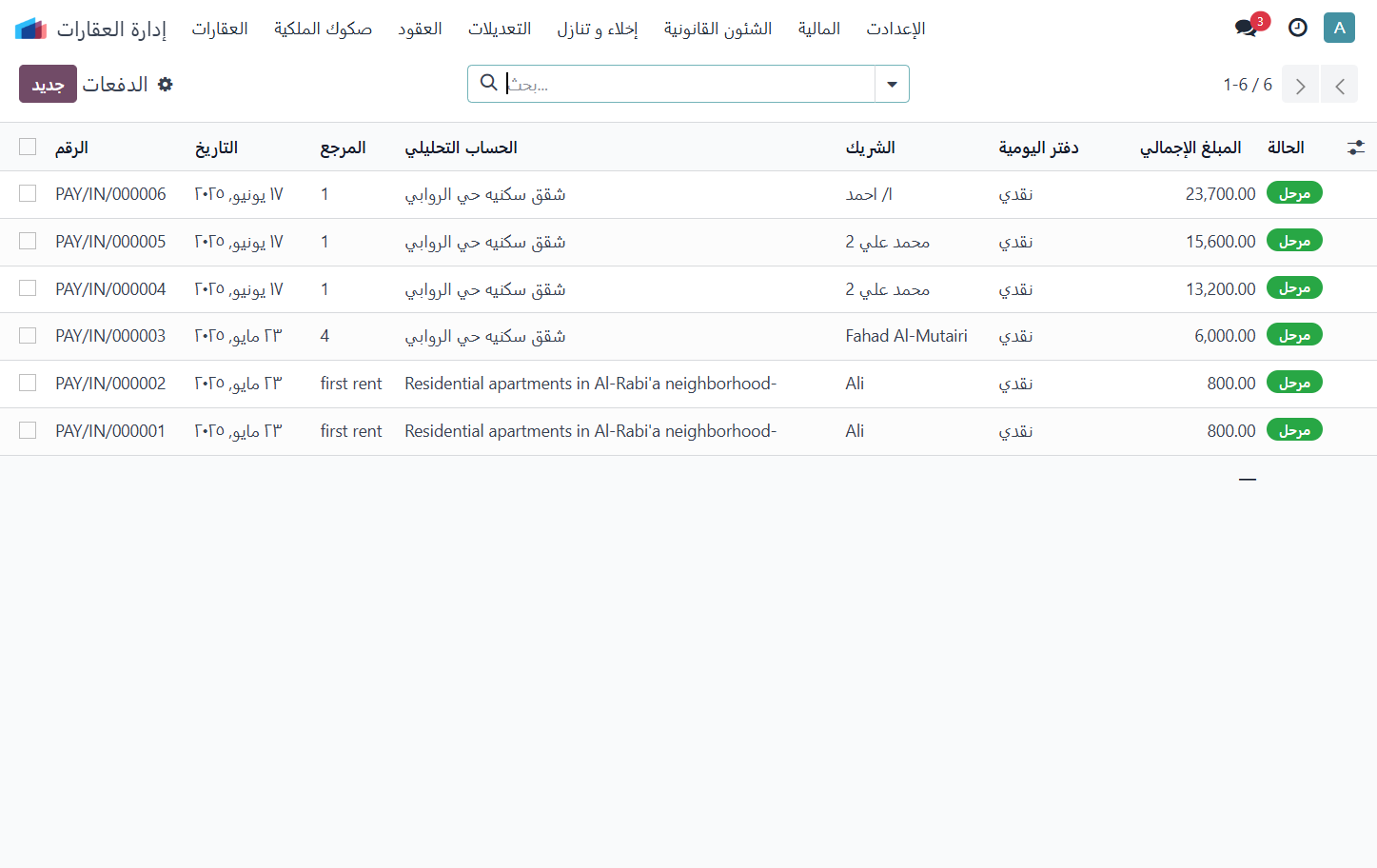1377x868 pixels.
Task: Click the property management app logo icon
Action: [x=30, y=29]
